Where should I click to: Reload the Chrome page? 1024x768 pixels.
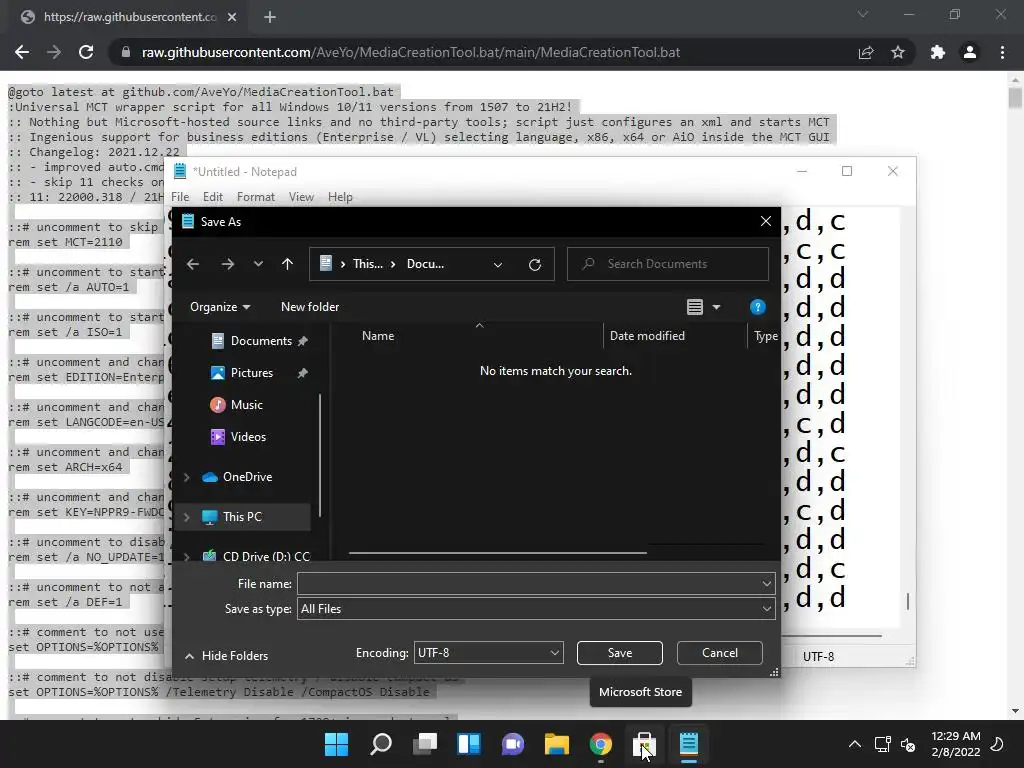(x=86, y=52)
